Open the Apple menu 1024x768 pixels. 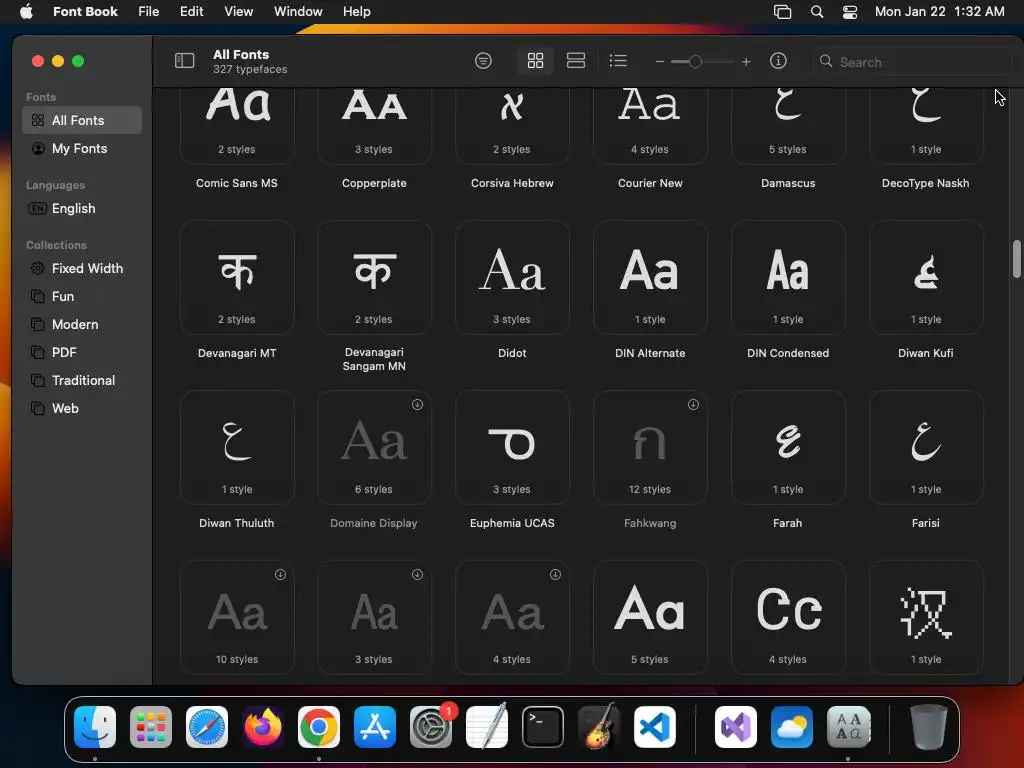[26, 11]
